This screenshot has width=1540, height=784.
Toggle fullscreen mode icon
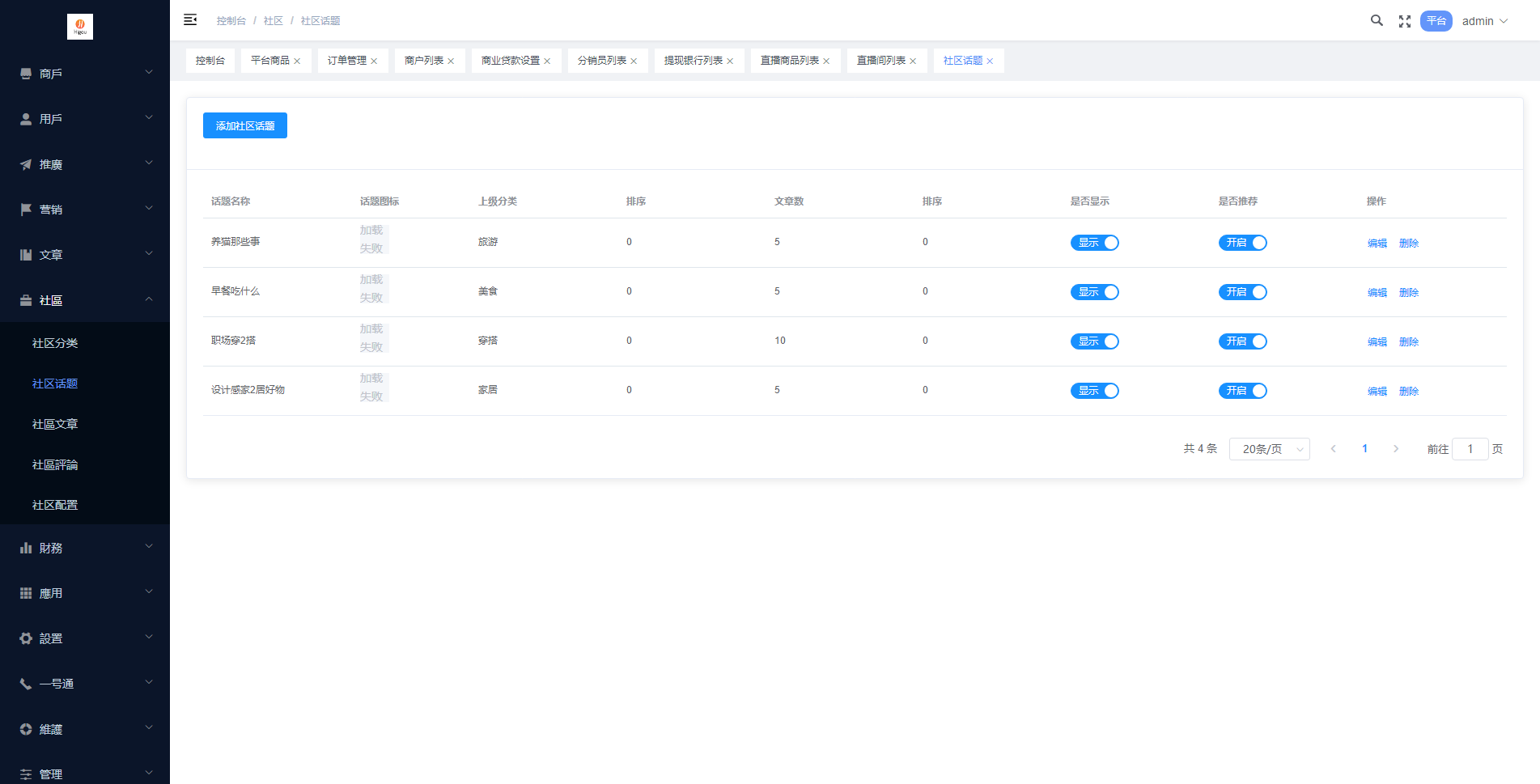[1405, 21]
